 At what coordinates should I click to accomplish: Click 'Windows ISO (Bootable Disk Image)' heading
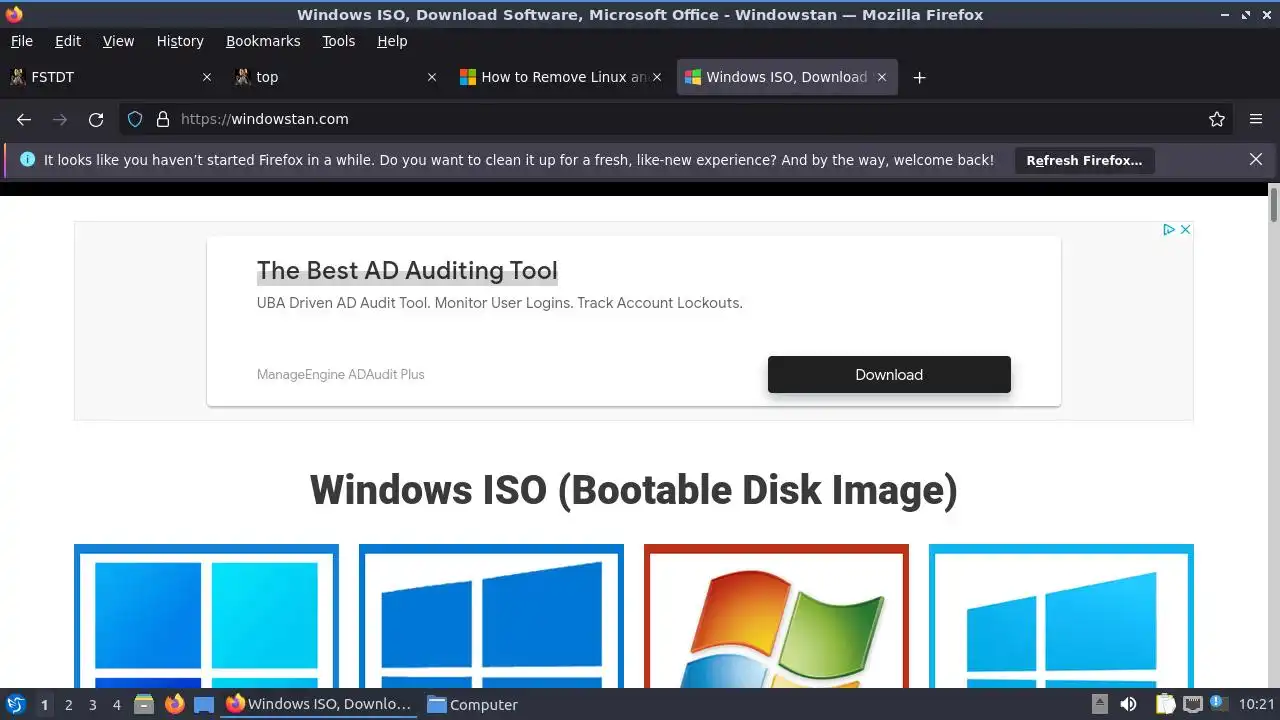(x=634, y=490)
